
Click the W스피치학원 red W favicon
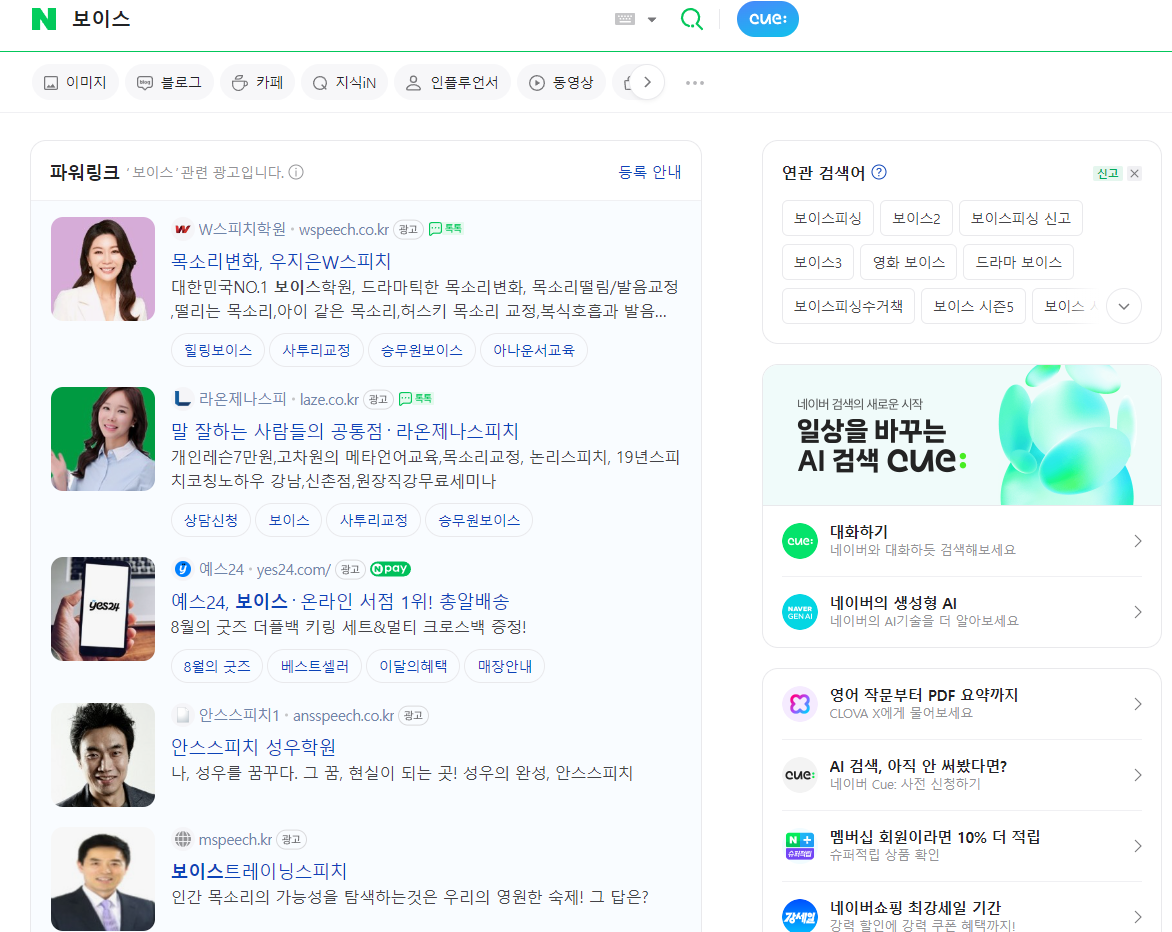[x=182, y=229]
